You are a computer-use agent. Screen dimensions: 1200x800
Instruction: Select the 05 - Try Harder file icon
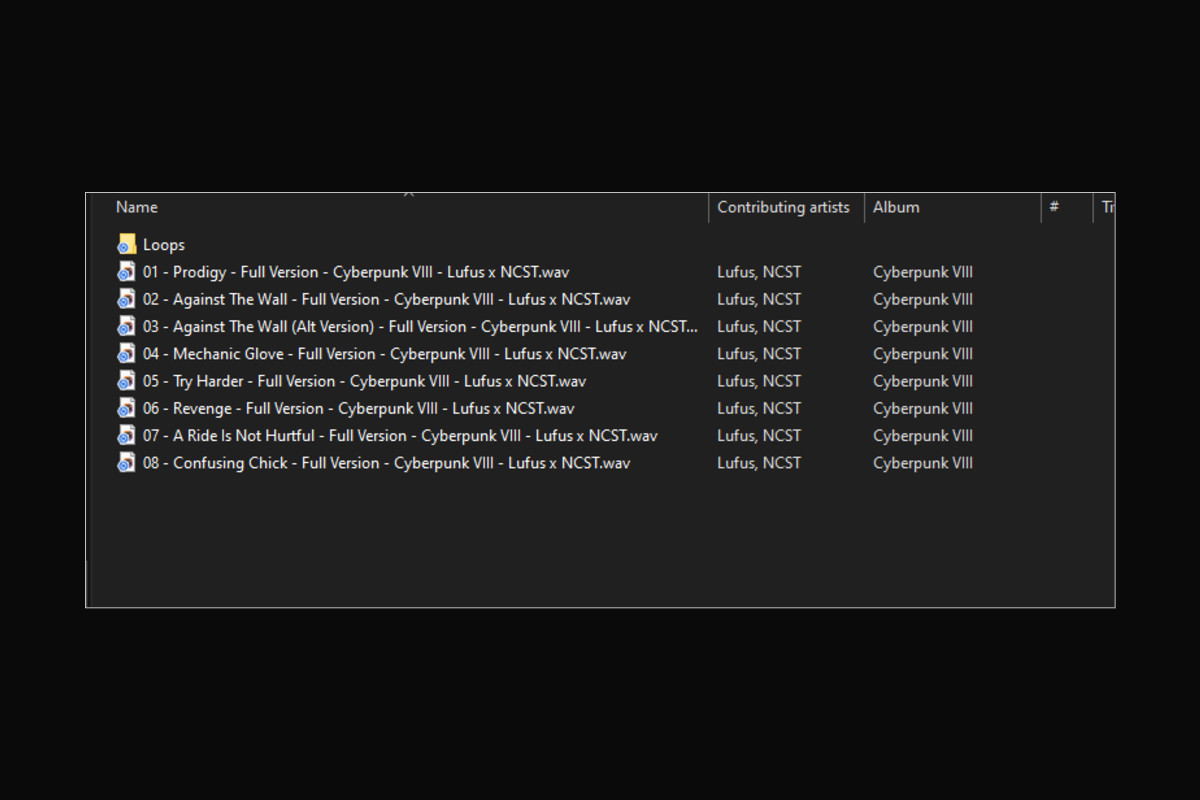coord(126,381)
